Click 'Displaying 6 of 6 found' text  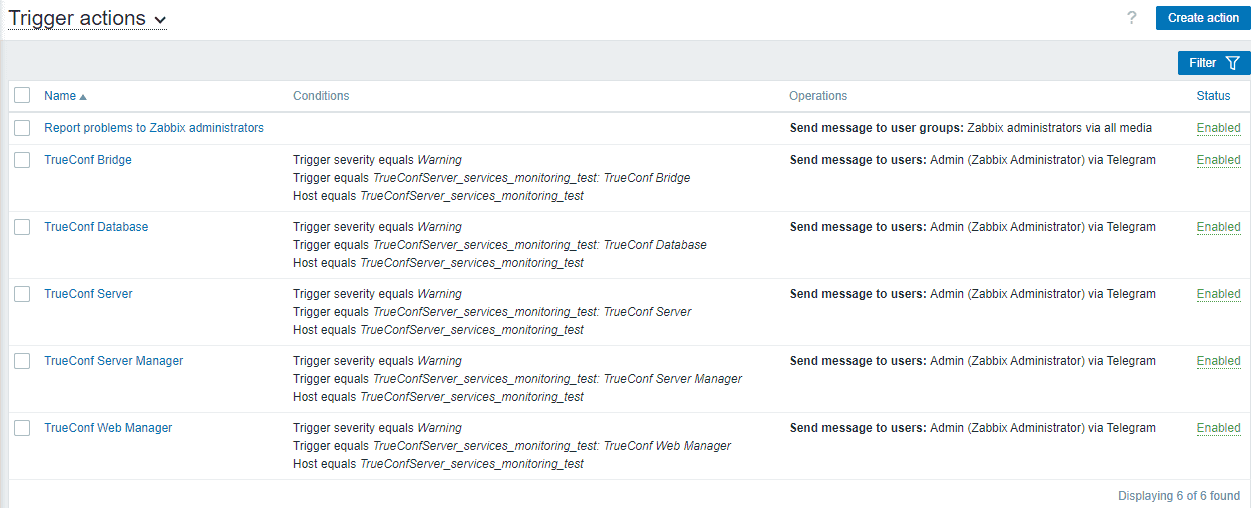click(1179, 496)
